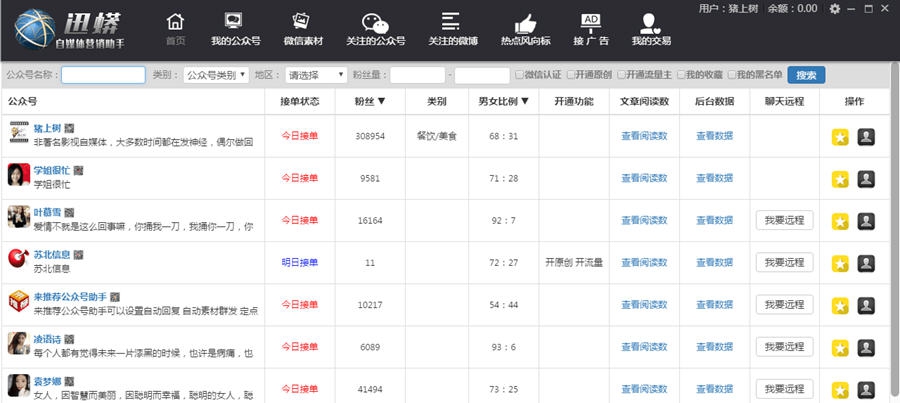Blacklist the 苏北信息 account via person icon

coord(866,263)
